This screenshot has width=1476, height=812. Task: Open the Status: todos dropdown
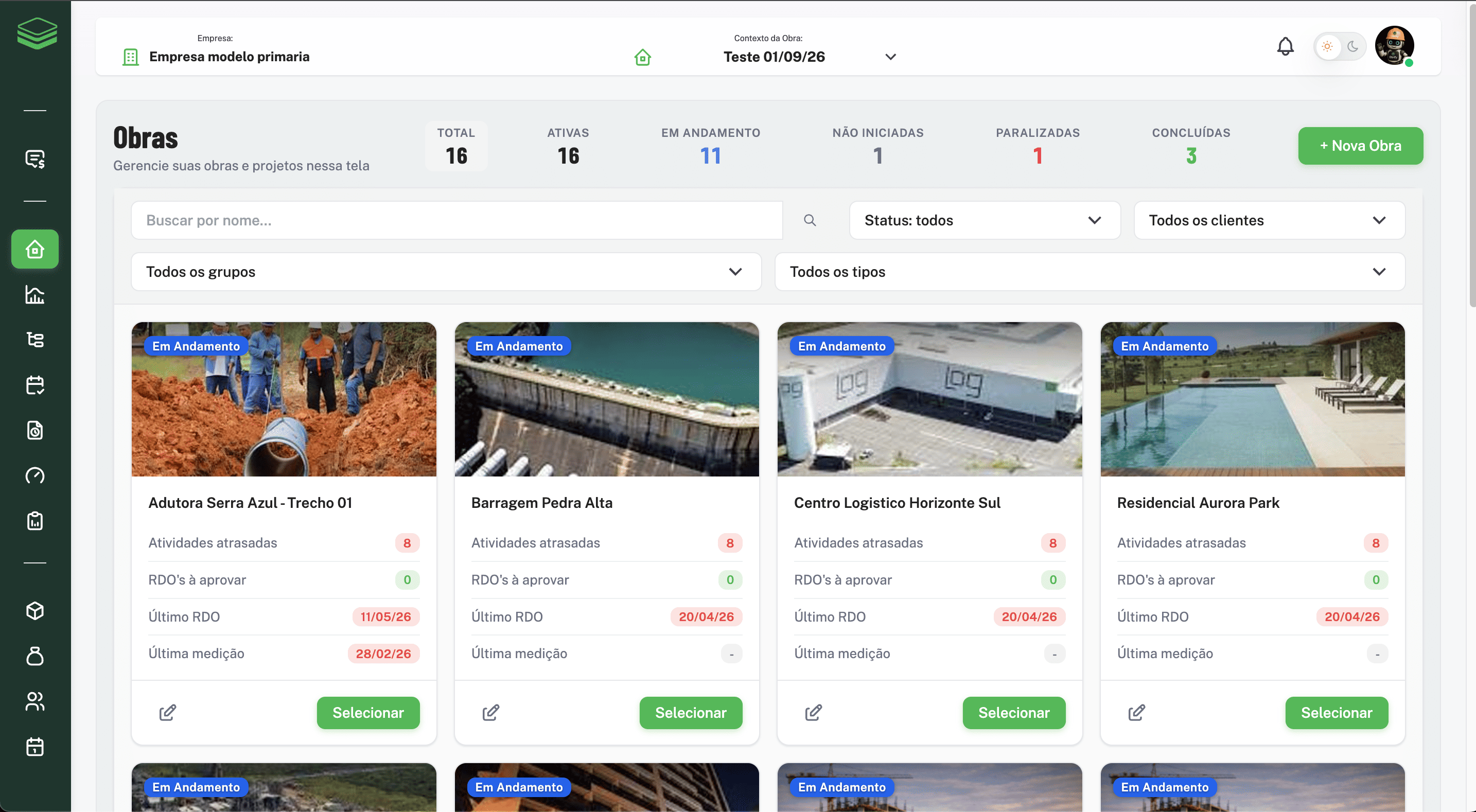[985, 220]
